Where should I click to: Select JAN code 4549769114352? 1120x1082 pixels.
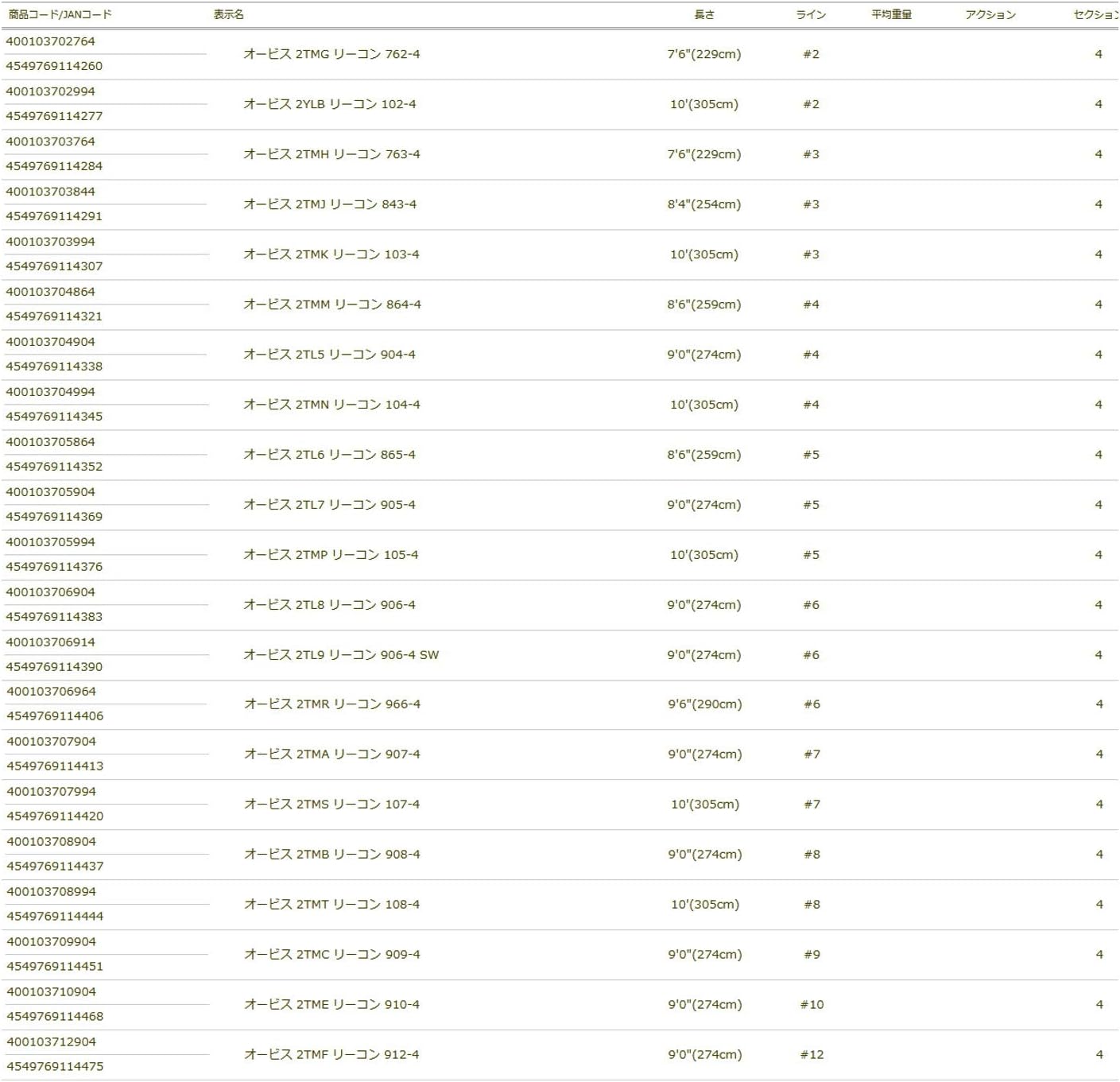point(54,467)
